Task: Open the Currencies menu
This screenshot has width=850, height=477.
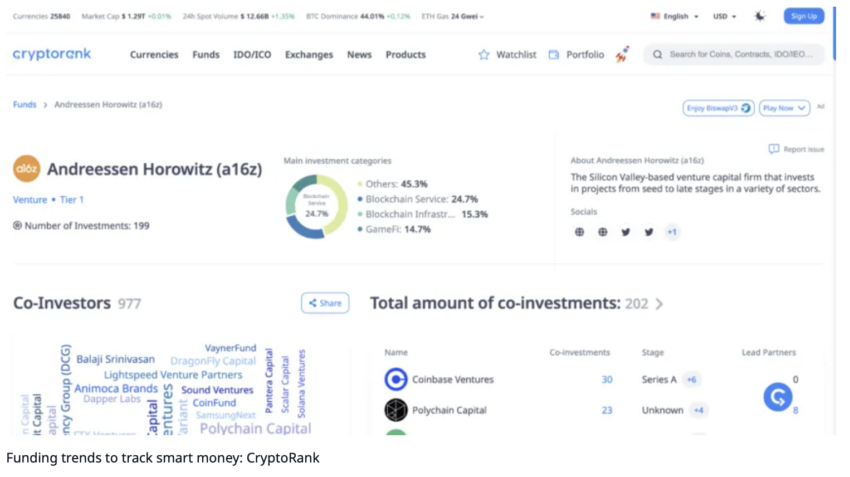Action: (x=154, y=55)
